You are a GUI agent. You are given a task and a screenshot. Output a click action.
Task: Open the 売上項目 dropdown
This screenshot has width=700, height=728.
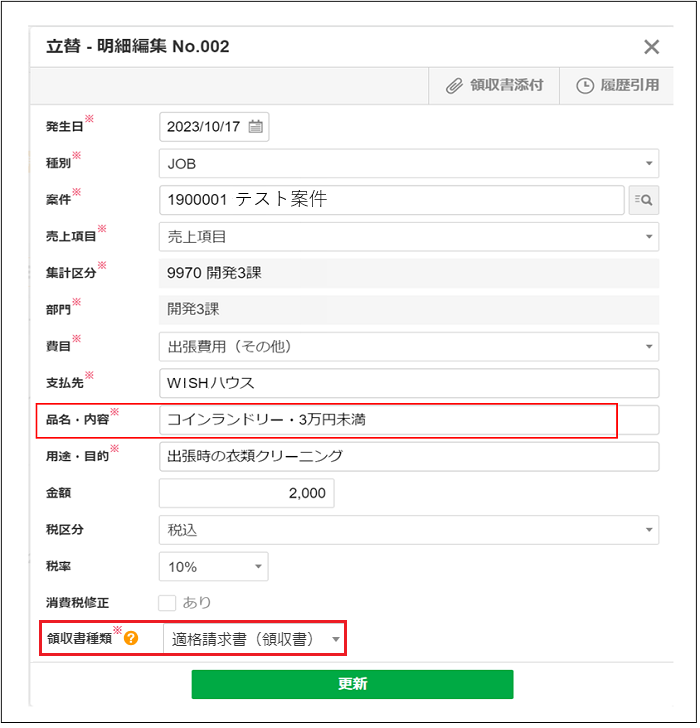coord(408,237)
